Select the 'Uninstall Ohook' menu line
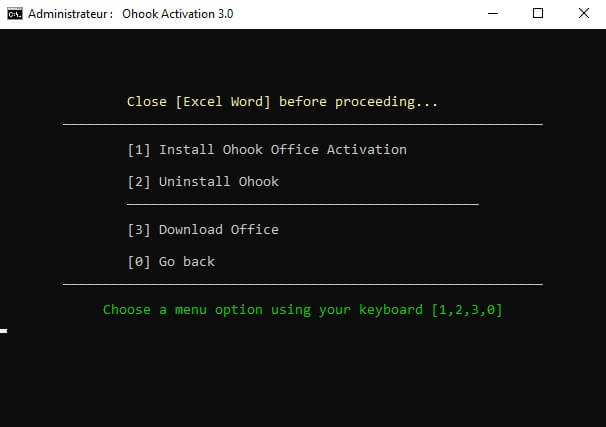The image size is (606, 427). [203, 182]
